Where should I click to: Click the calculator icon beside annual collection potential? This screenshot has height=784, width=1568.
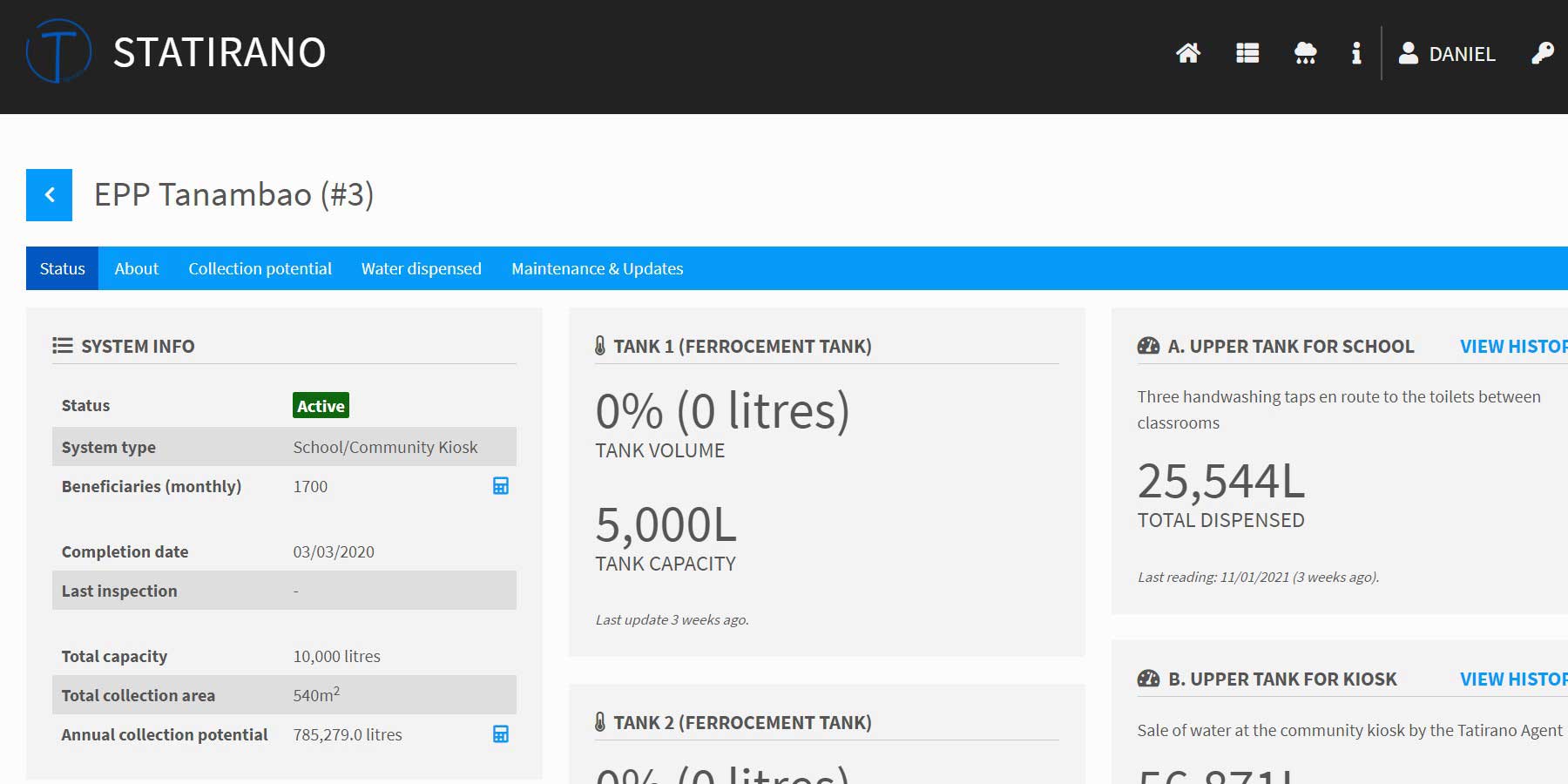tap(500, 734)
